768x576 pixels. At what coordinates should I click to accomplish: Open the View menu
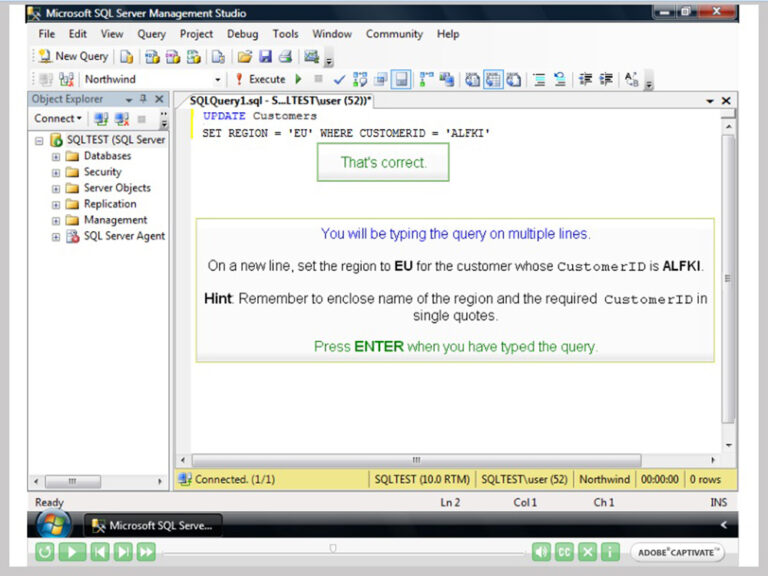click(112, 34)
